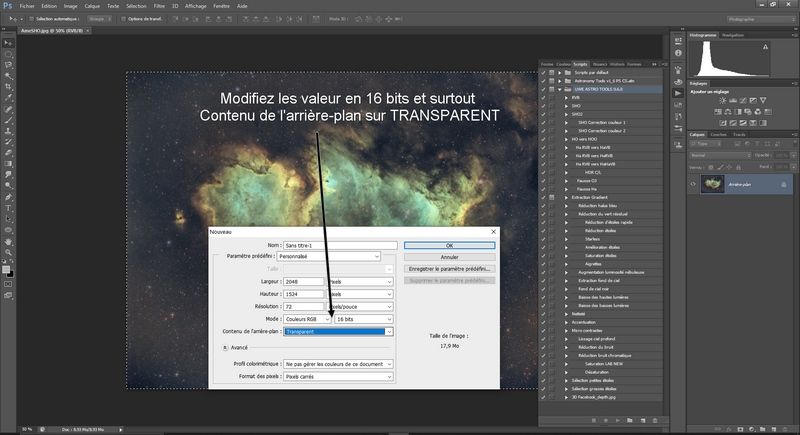
Task: Add layer mask in Calques panel
Action: pos(740,429)
